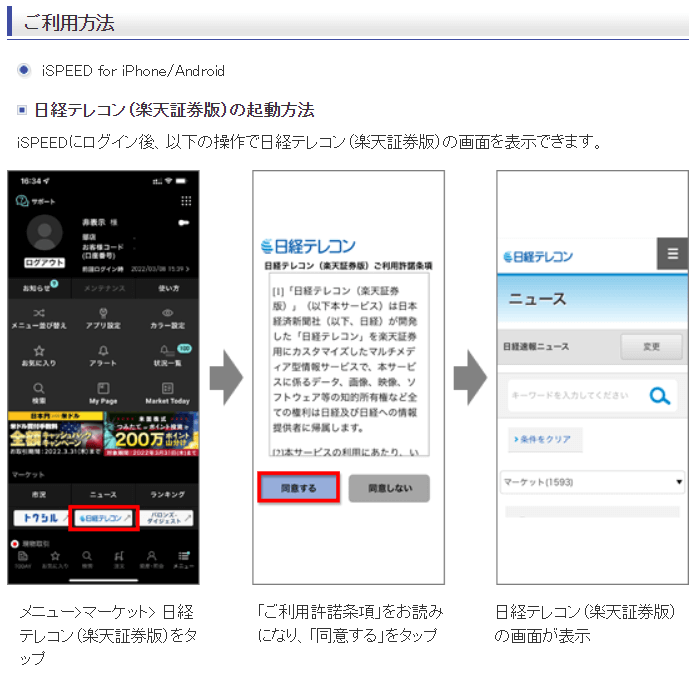Tap the お気に入り star icon in the menu grid
The height and width of the screenshot is (680, 694).
point(39,351)
